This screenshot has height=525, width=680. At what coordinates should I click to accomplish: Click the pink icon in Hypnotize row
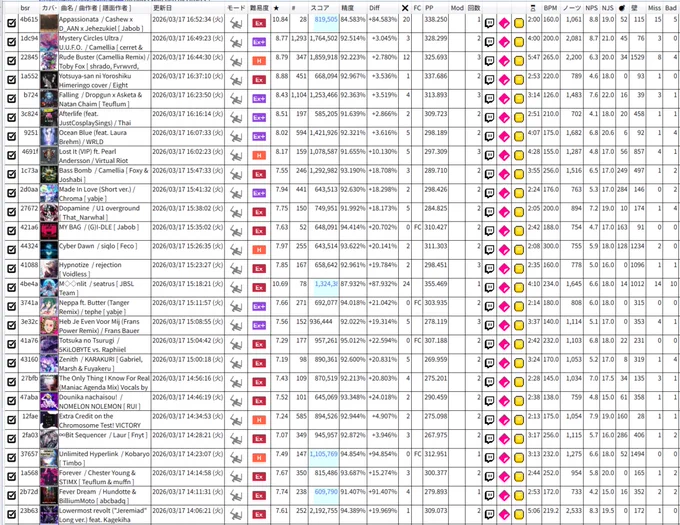coord(504,269)
